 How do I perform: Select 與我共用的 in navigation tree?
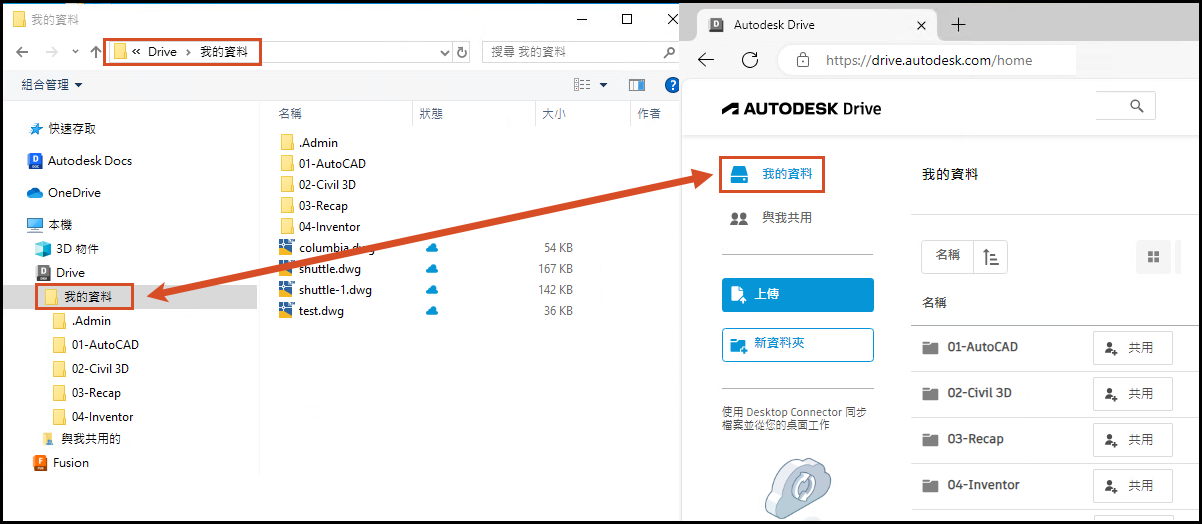coord(82,439)
